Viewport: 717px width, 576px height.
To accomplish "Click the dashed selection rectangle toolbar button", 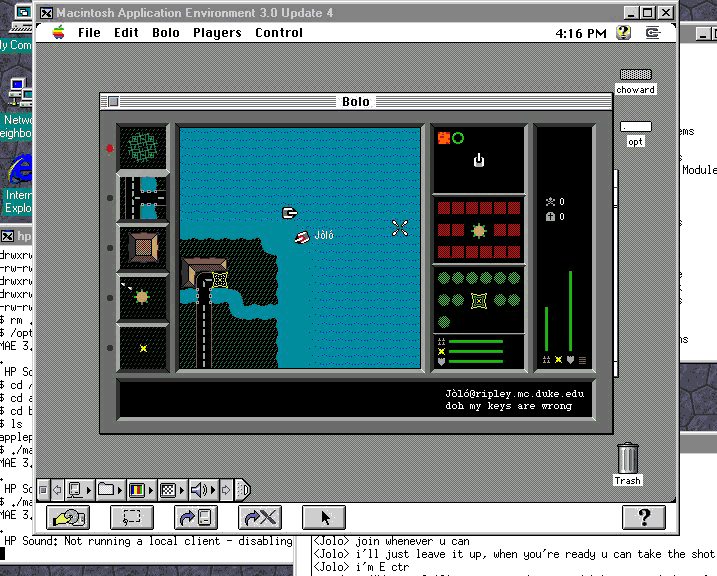I will pyautogui.click(x=132, y=517).
